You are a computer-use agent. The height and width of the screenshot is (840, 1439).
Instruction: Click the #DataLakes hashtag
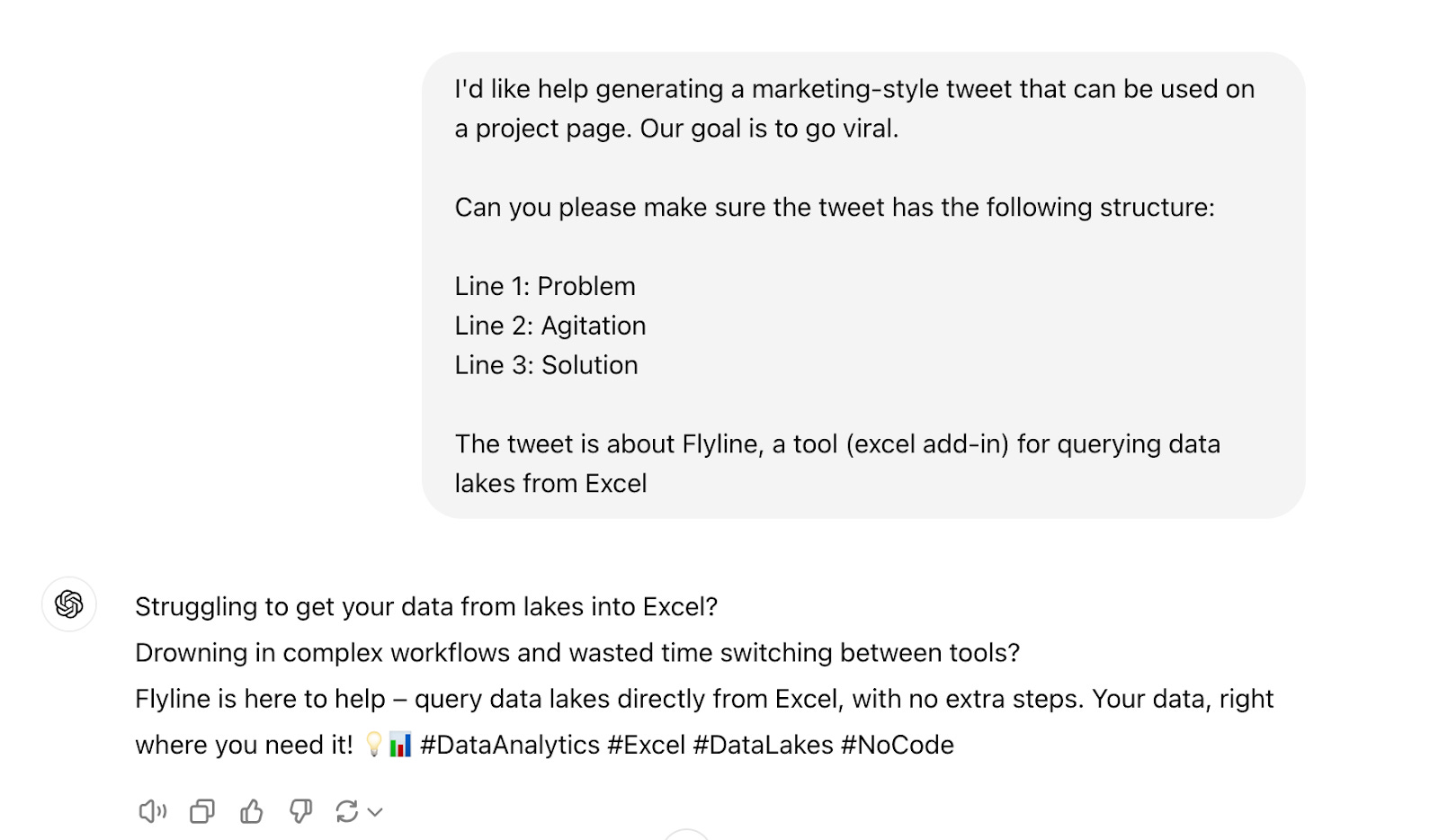763,745
